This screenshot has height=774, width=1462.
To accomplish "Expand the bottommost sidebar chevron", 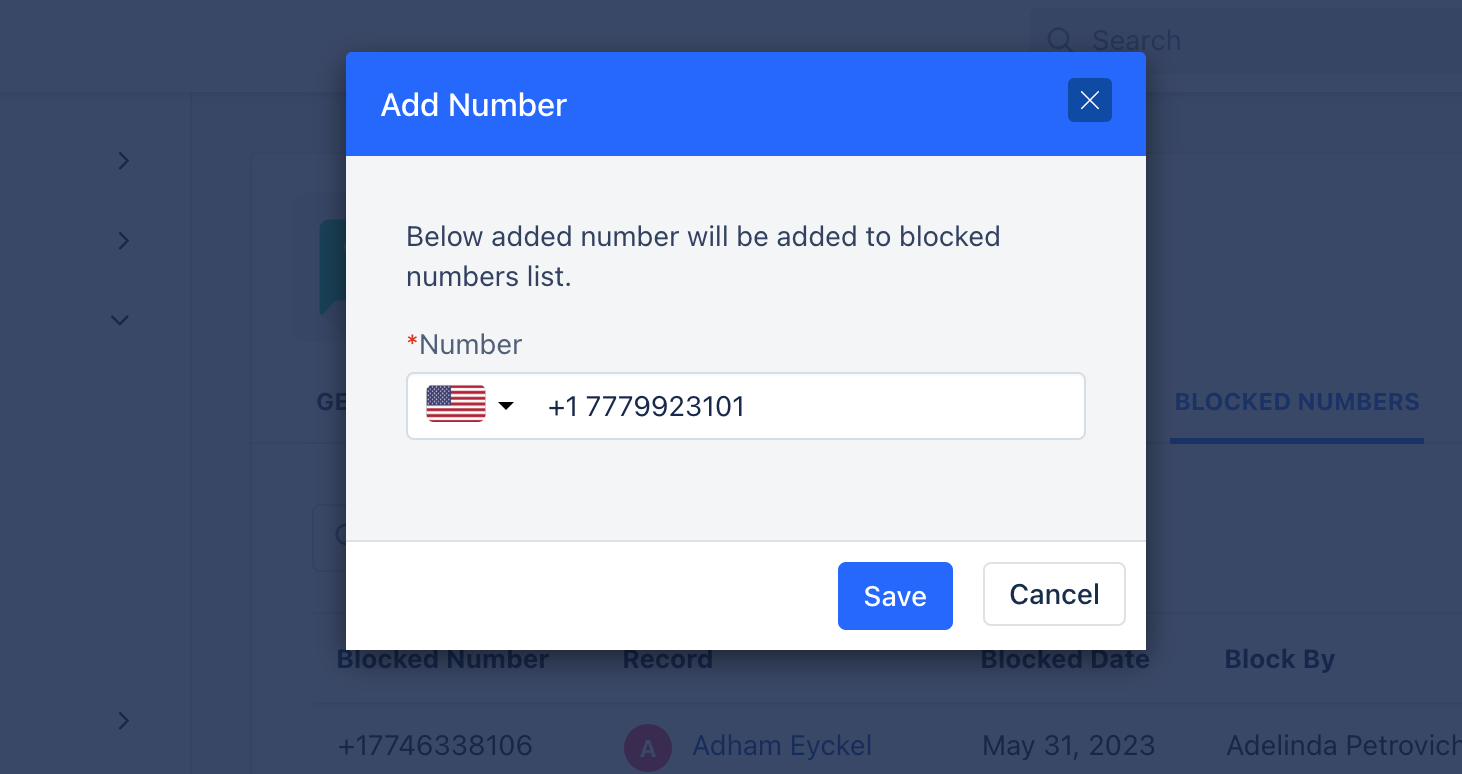I will tap(123, 720).
